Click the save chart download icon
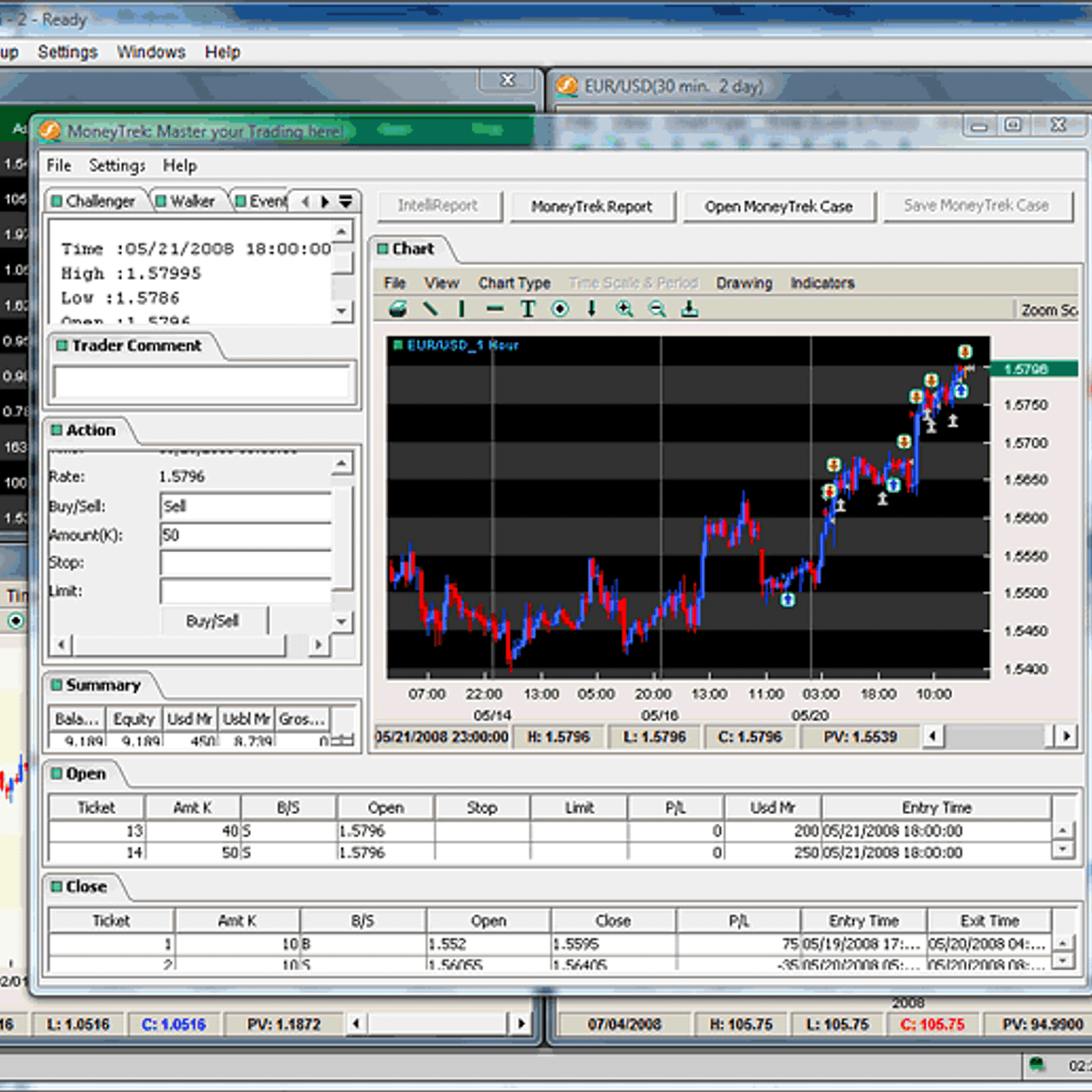The height and width of the screenshot is (1092, 1092). 689,309
